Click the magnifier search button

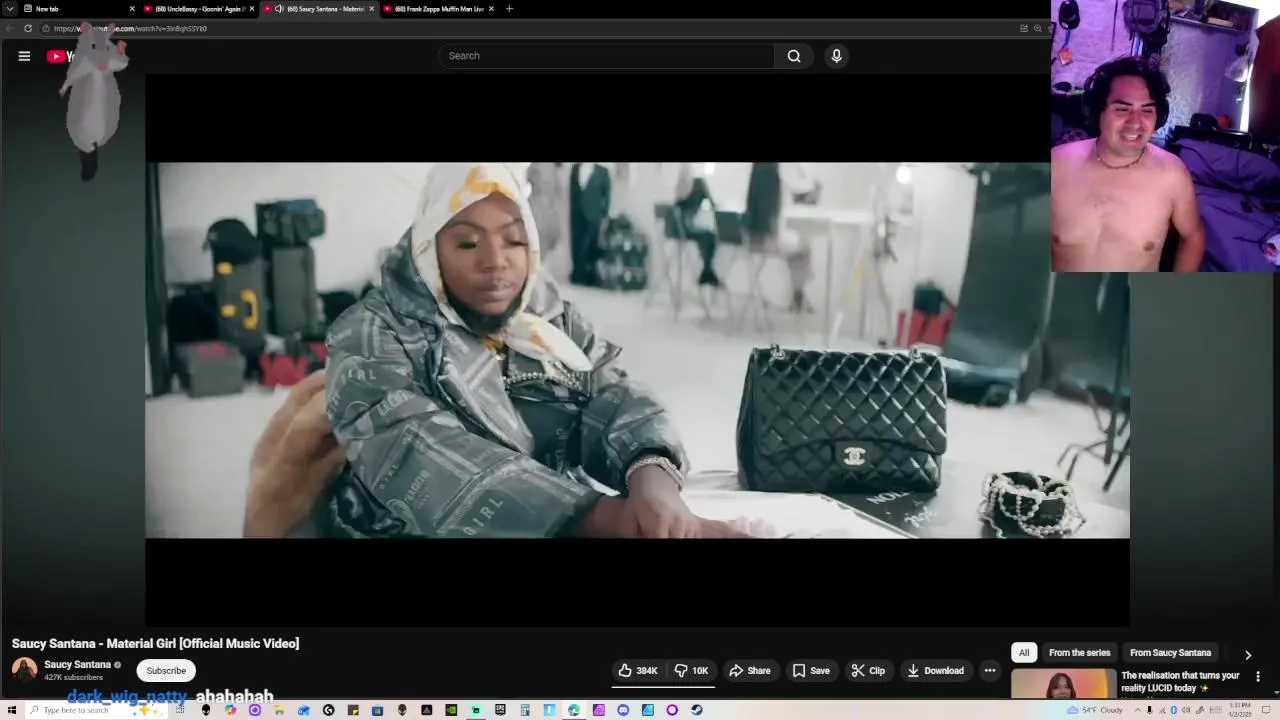point(794,56)
